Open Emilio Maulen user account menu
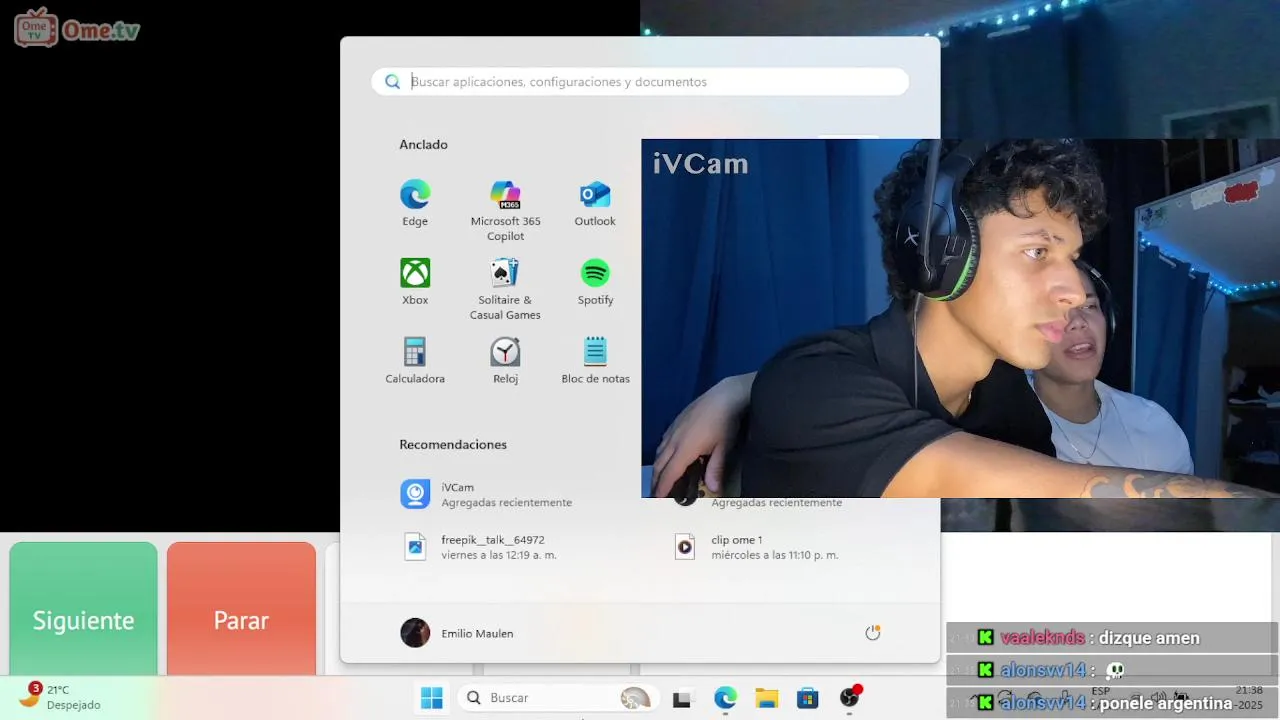This screenshot has width=1280, height=720. [457, 632]
